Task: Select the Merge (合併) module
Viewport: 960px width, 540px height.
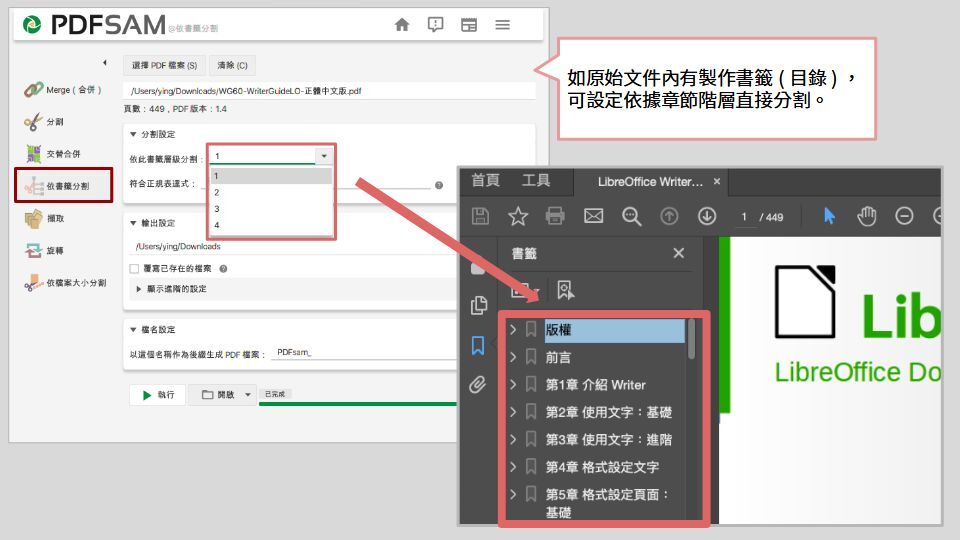Action: [x=62, y=89]
